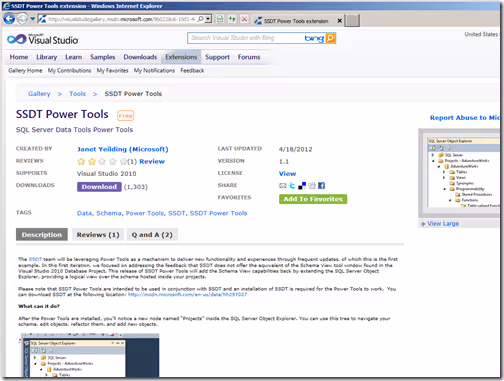The width and height of the screenshot is (504, 381).
Task: Open the Learn menu item
Action: [x=73, y=57]
